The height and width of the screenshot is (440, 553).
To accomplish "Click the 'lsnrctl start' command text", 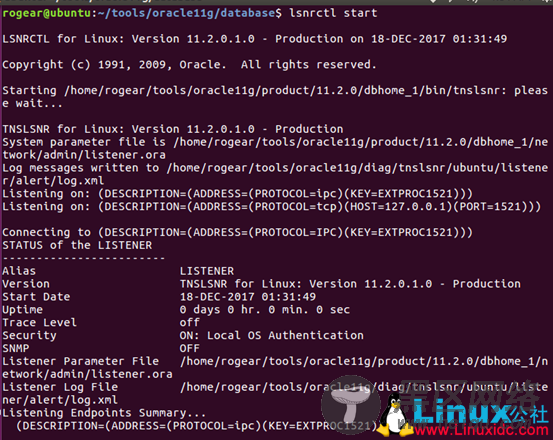I will [x=333, y=13].
